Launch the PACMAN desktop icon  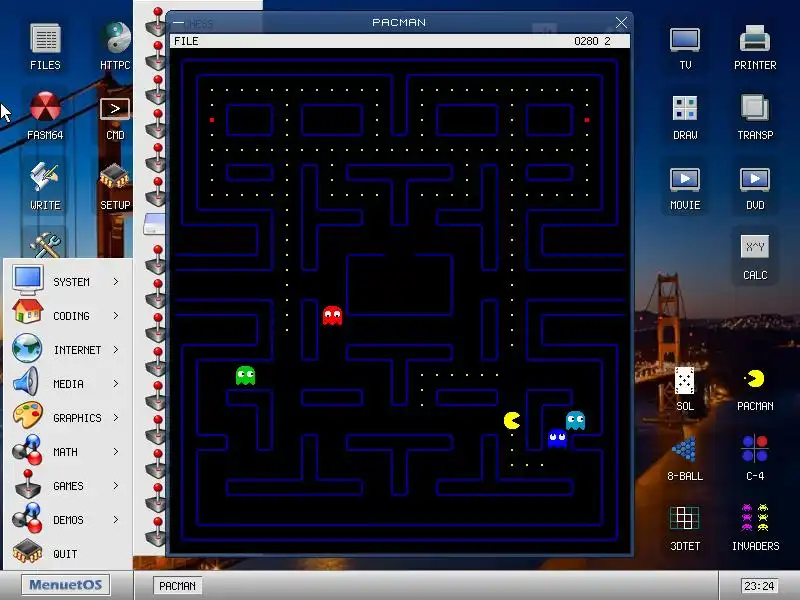click(755, 390)
